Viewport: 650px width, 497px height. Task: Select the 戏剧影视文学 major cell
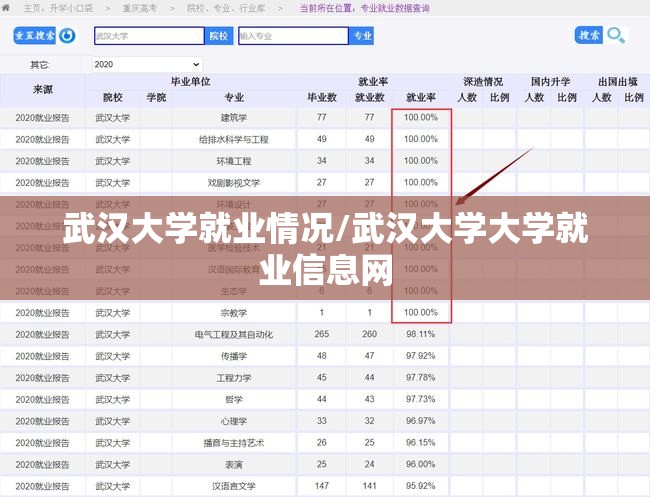click(x=234, y=183)
